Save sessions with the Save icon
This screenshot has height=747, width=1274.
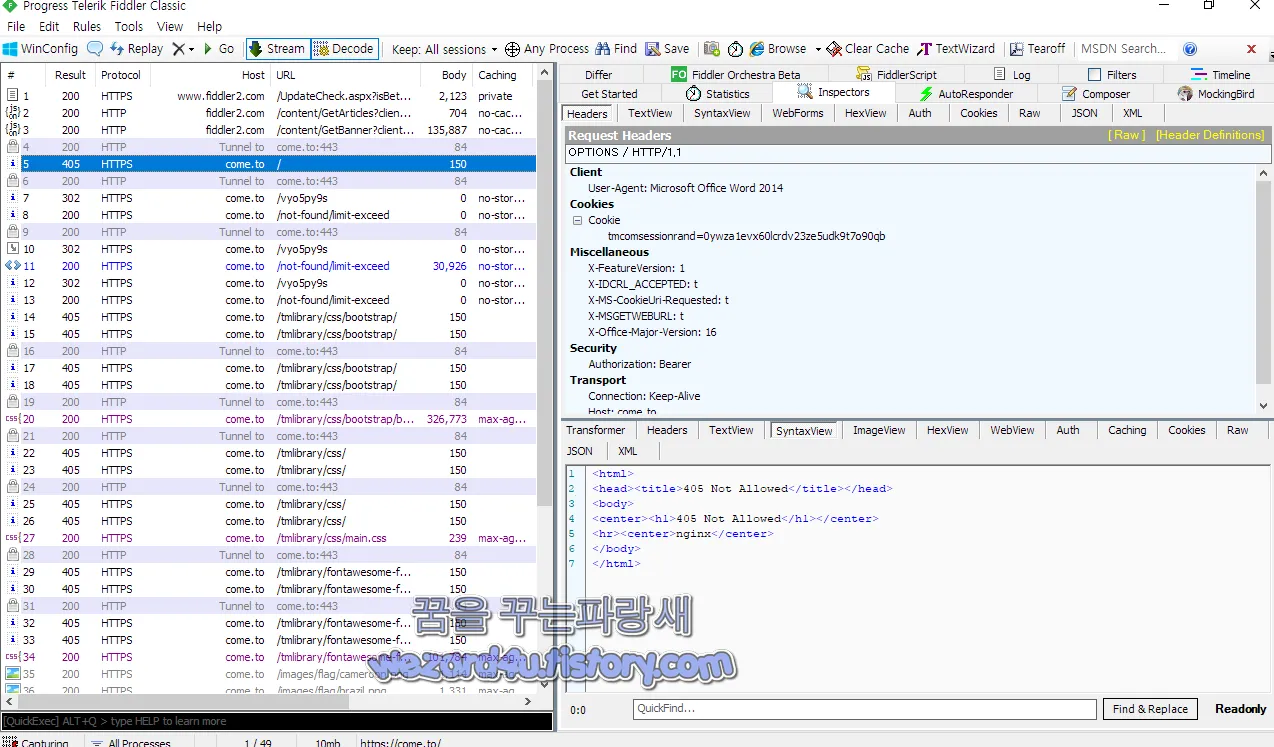click(x=667, y=48)
